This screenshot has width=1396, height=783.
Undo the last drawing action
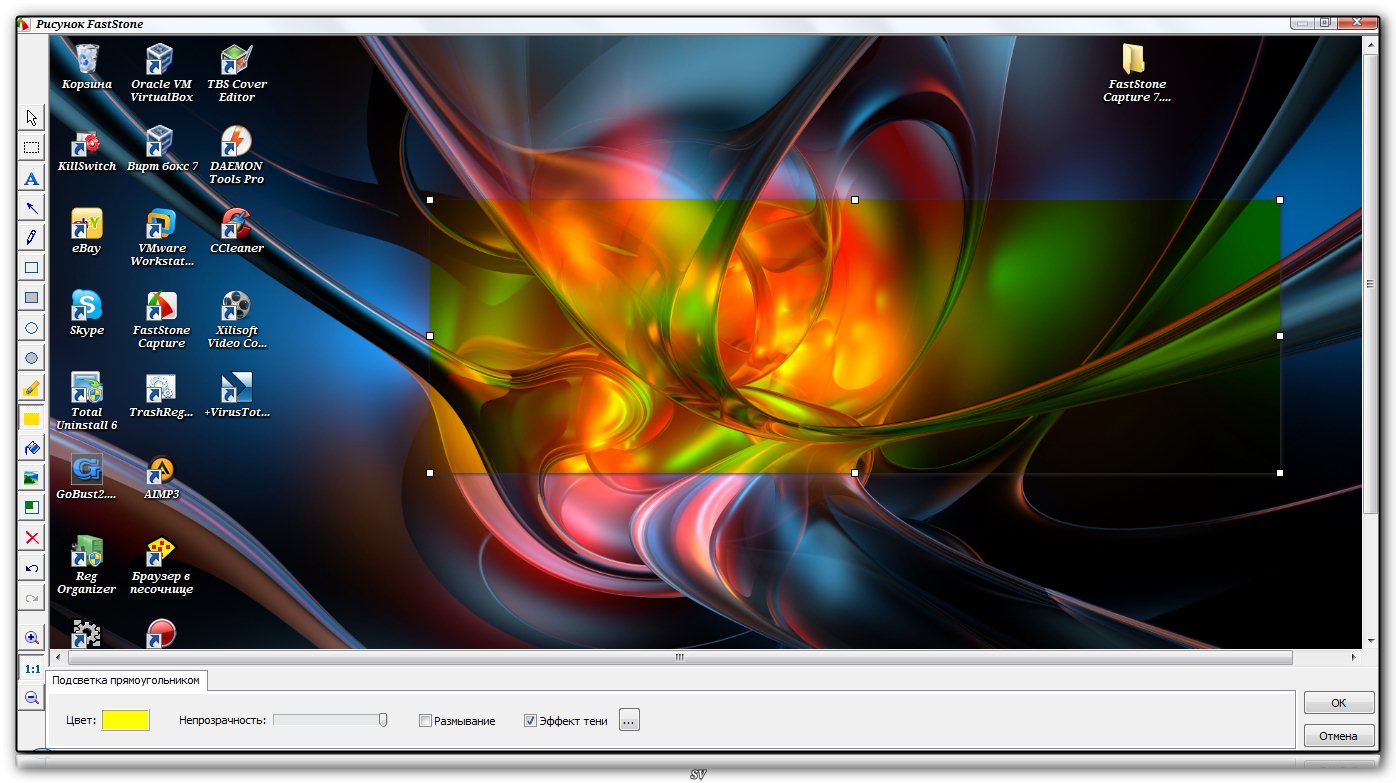tap(32, 569)
